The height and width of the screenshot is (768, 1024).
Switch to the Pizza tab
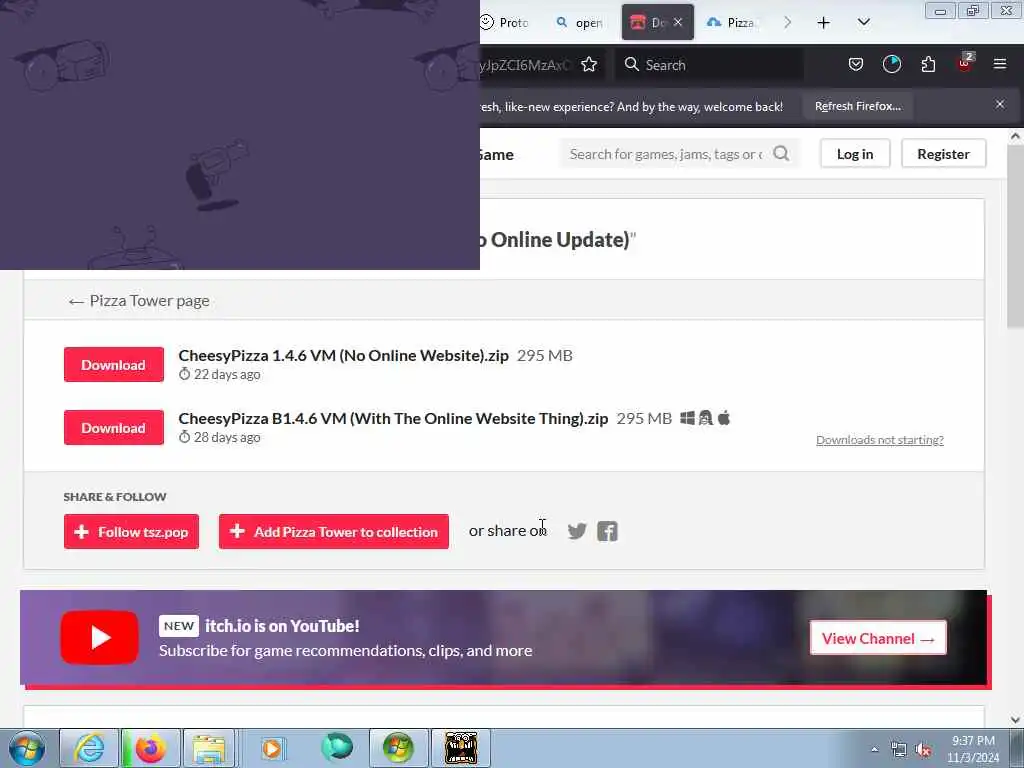[734, 23]
